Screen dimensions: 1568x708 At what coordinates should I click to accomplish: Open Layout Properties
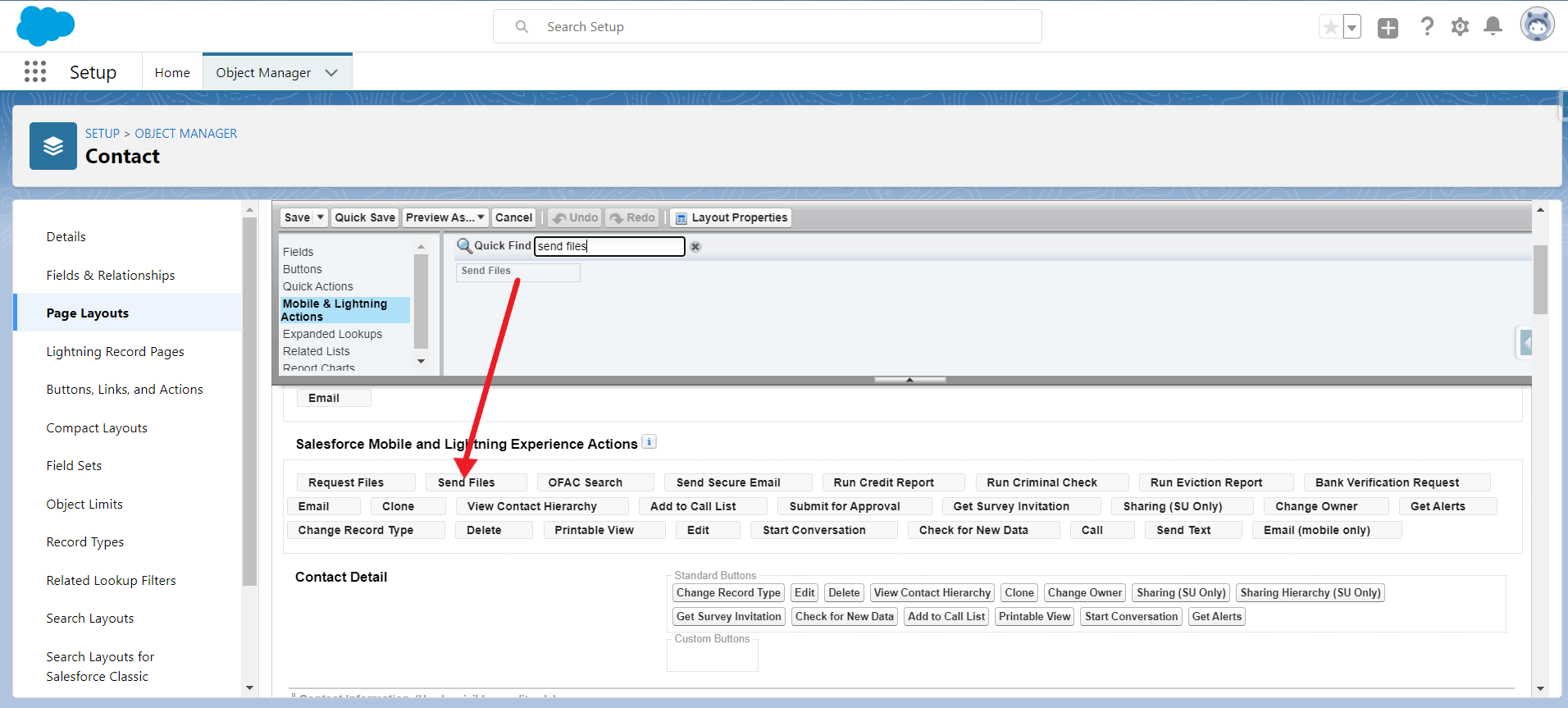731,217
